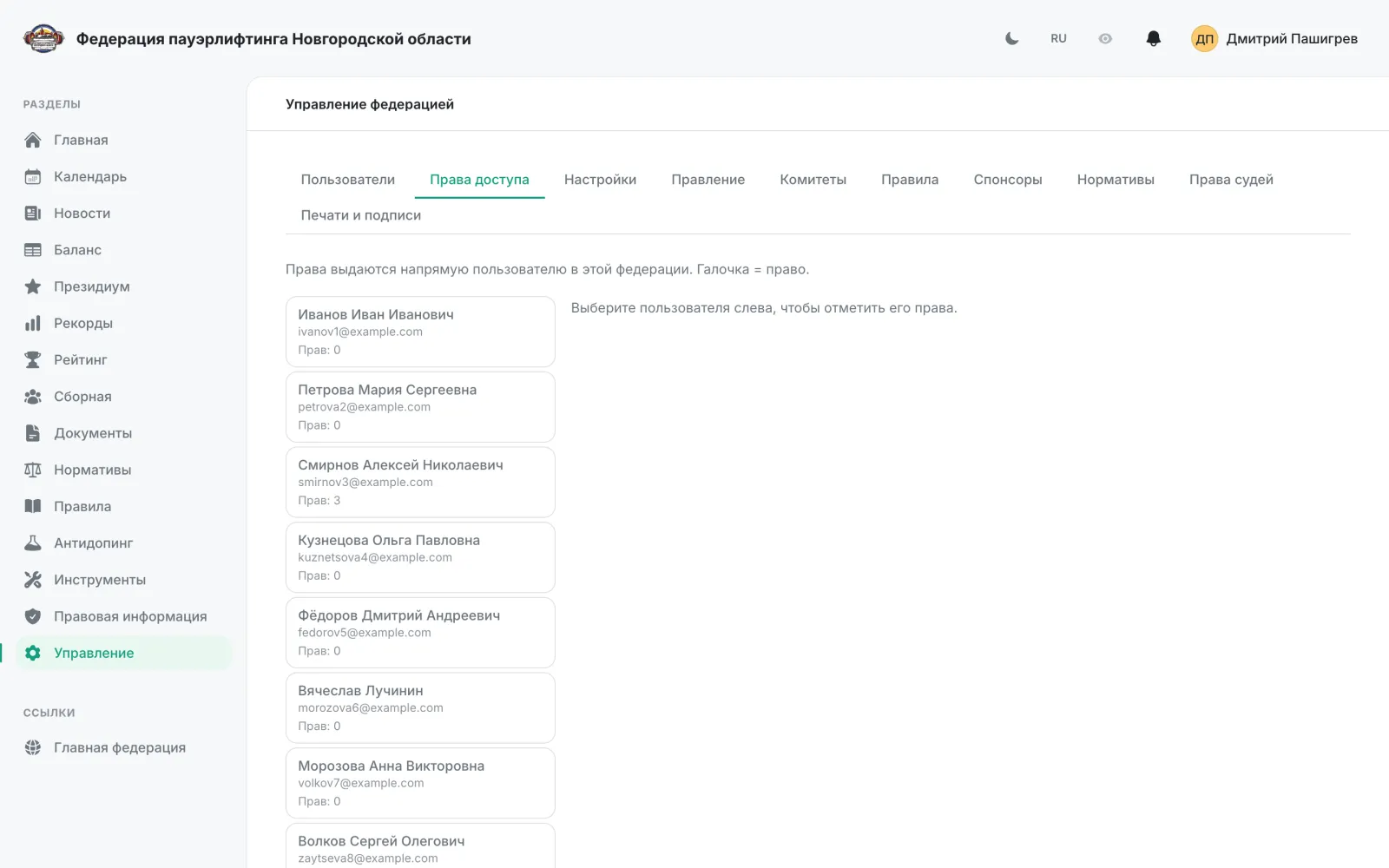Open the Спонсоры tab
The image size is (1389, 868).
1007,180
